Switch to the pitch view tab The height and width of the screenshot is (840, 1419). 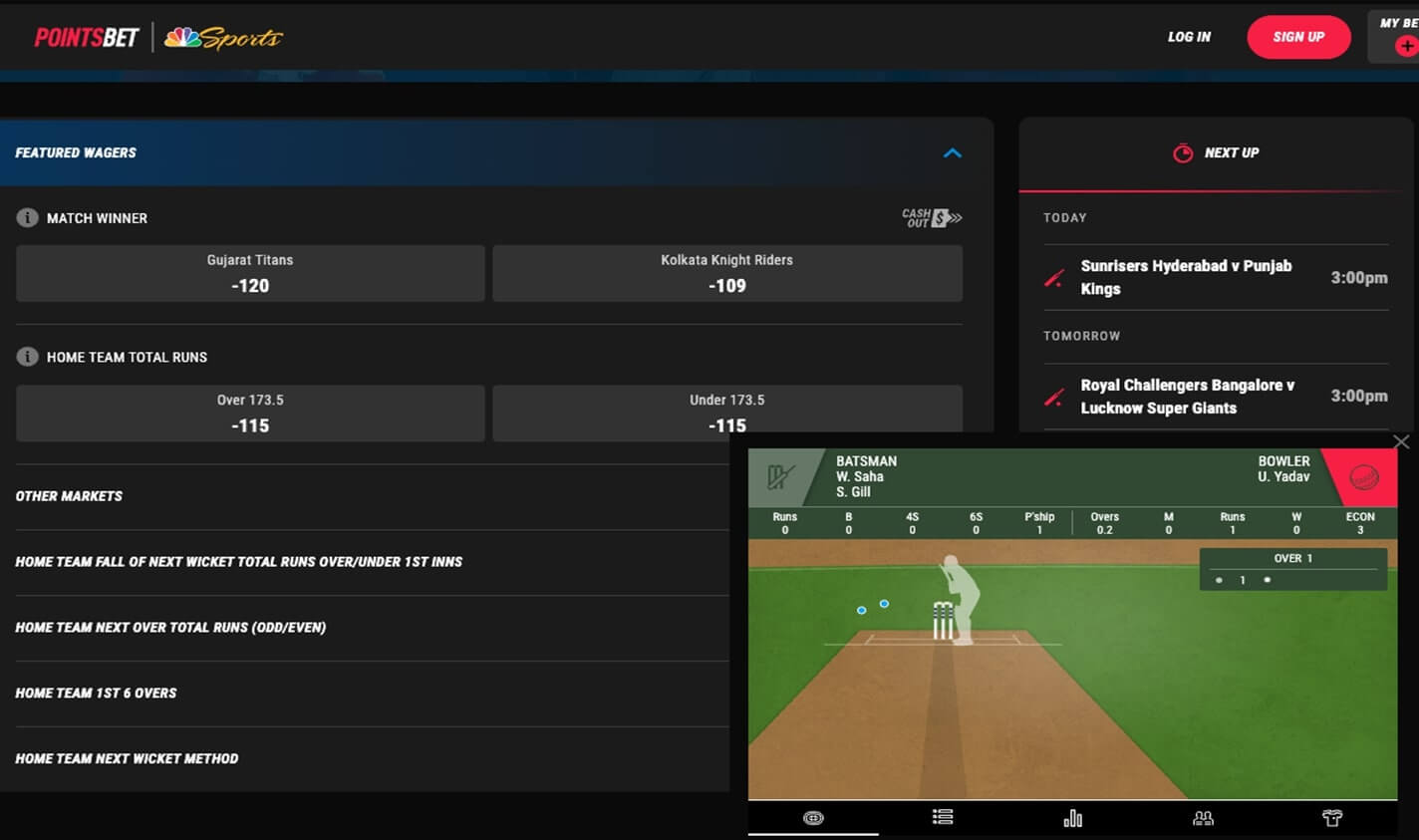tap(813, 818)
